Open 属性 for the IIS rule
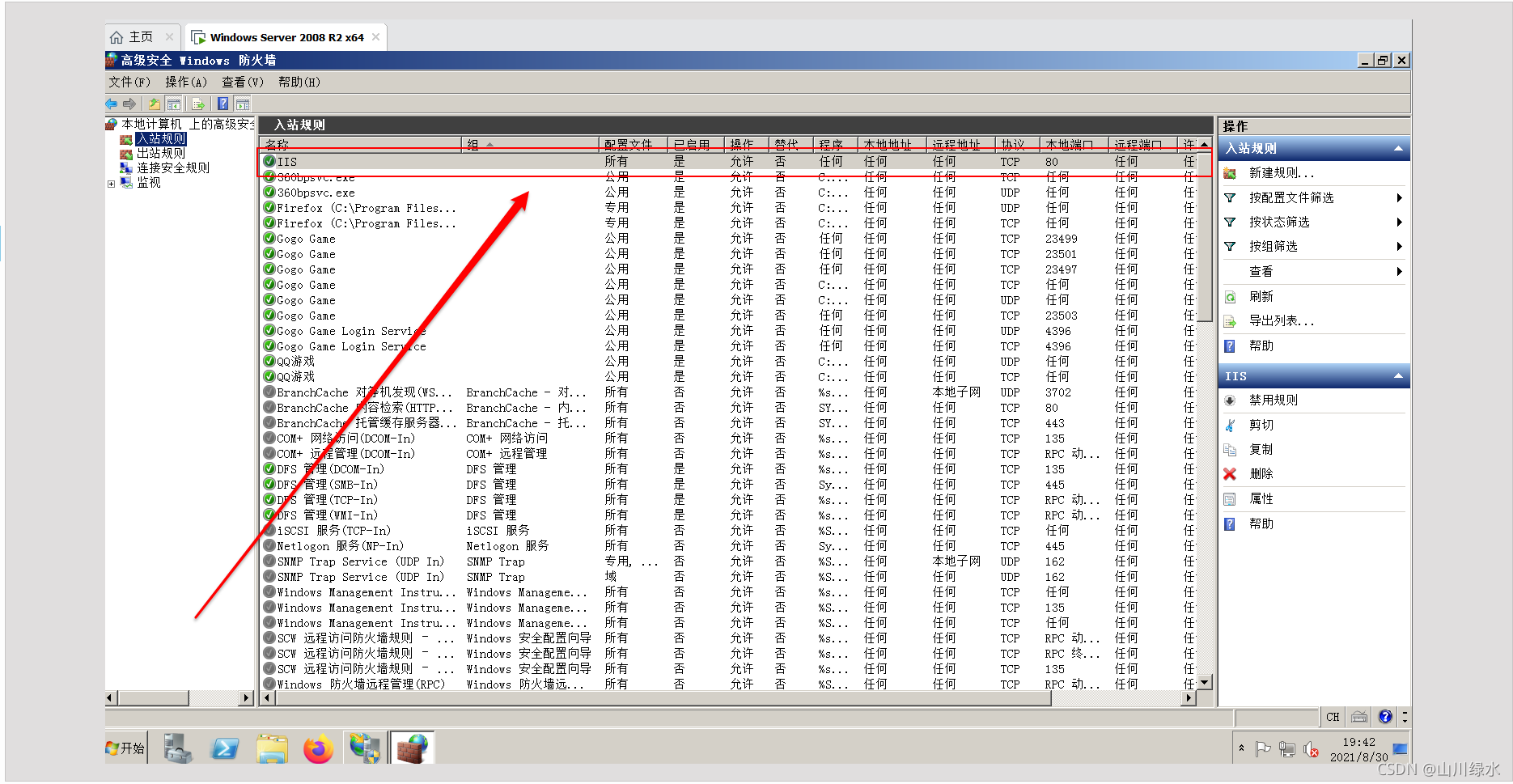The height and width of the screenshot is (784, 1513). coord(1261,499)
